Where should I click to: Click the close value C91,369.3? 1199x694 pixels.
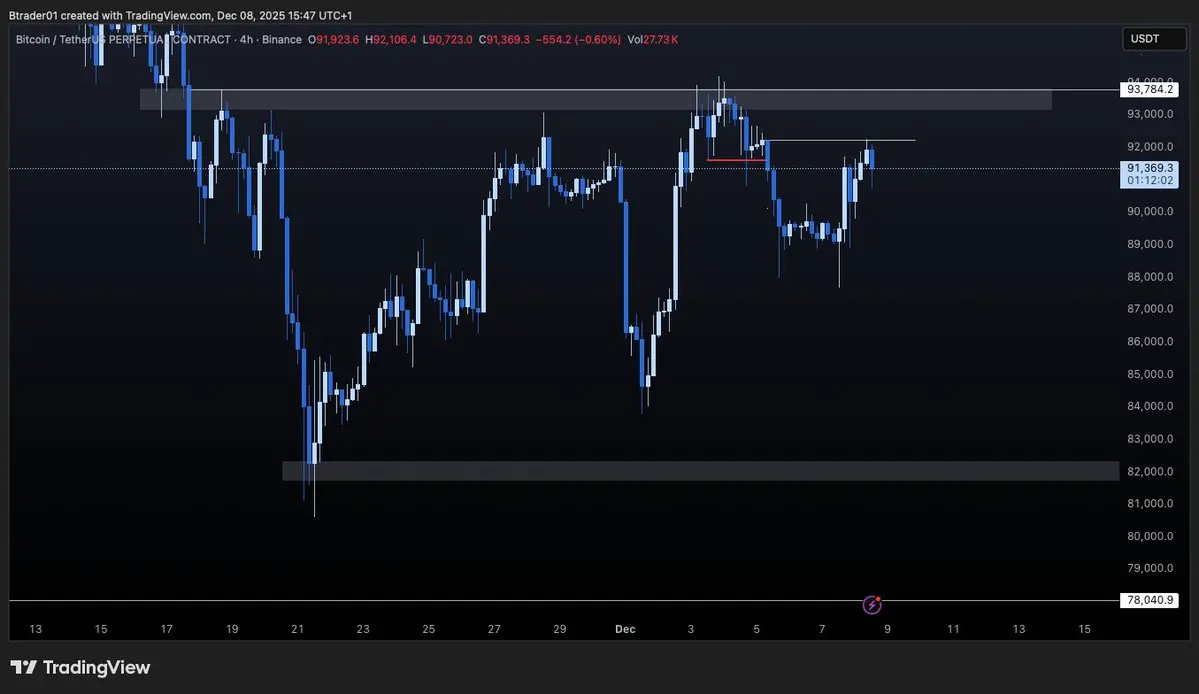[504, 40]
